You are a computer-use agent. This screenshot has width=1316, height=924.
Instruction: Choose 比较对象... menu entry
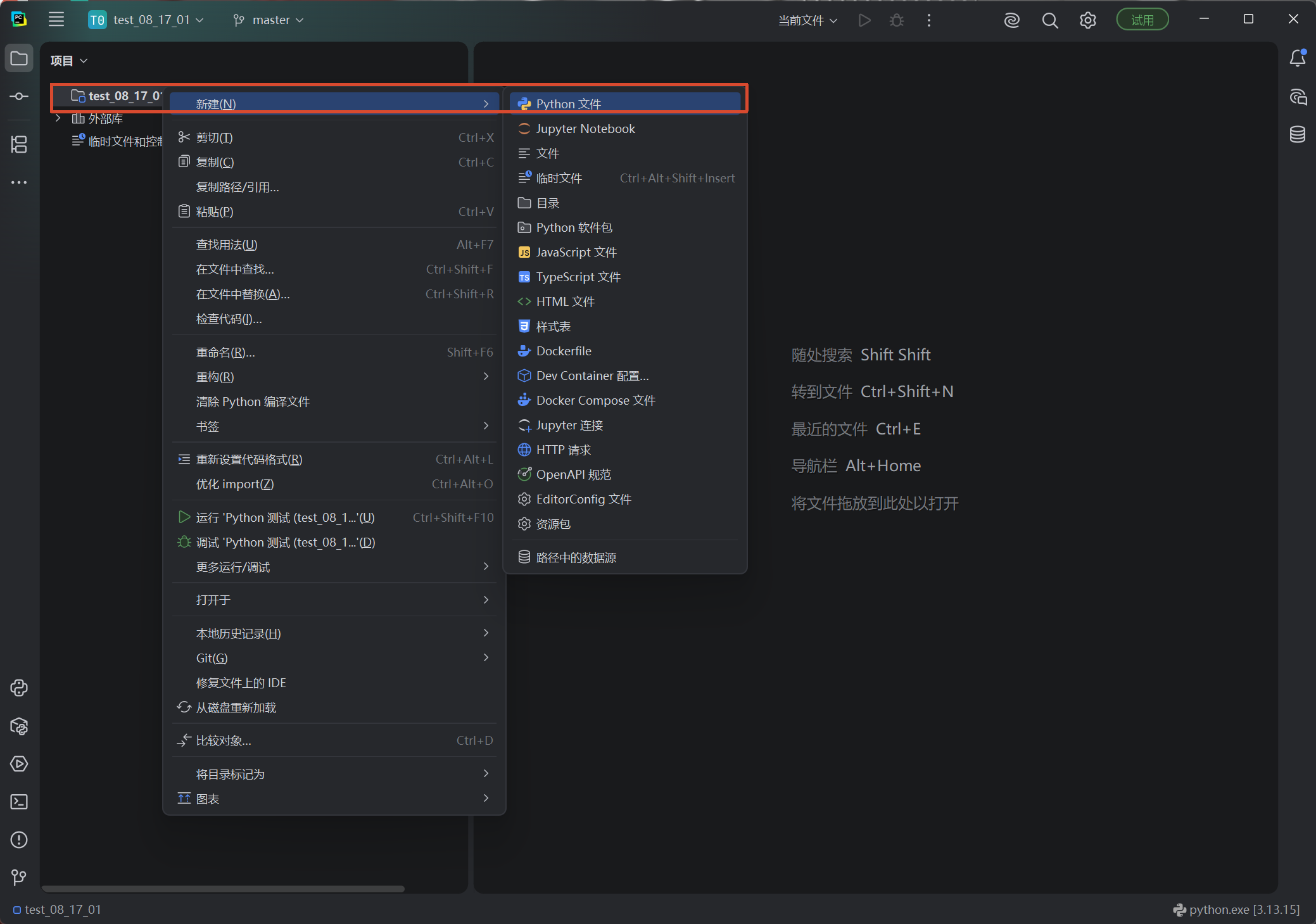[x=334, y=740]
